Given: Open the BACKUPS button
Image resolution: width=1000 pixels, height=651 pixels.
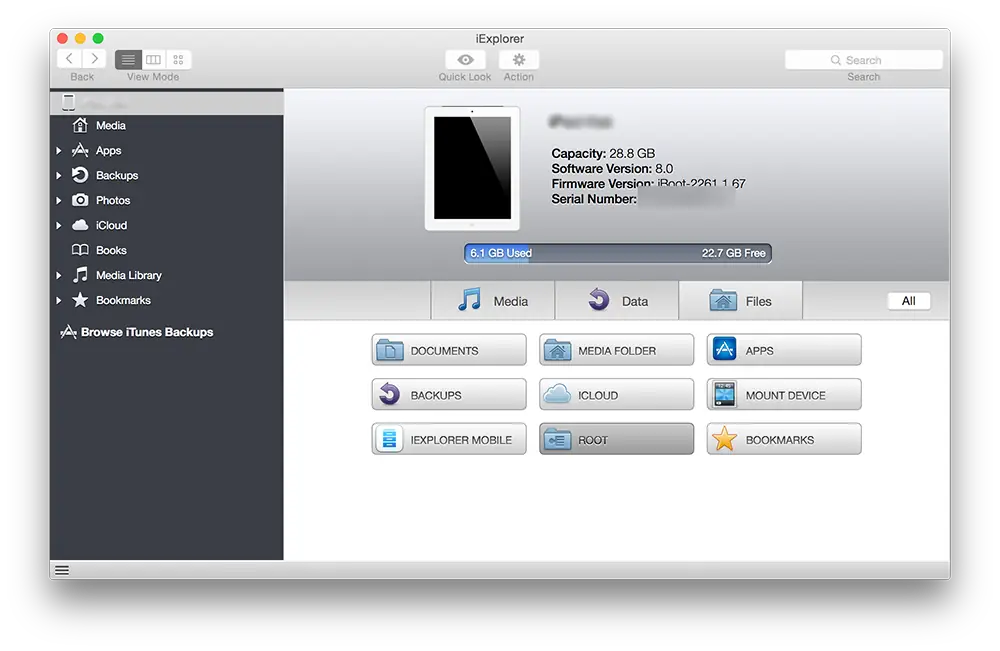Looking at the screenshot, I should pyautogui.click(x=449, y=395).
